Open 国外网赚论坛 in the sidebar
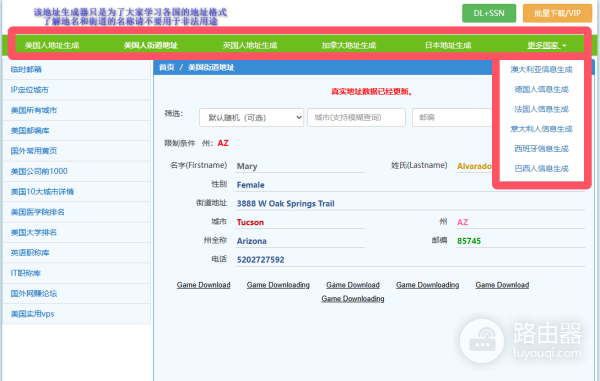 (x=77, y=293)
